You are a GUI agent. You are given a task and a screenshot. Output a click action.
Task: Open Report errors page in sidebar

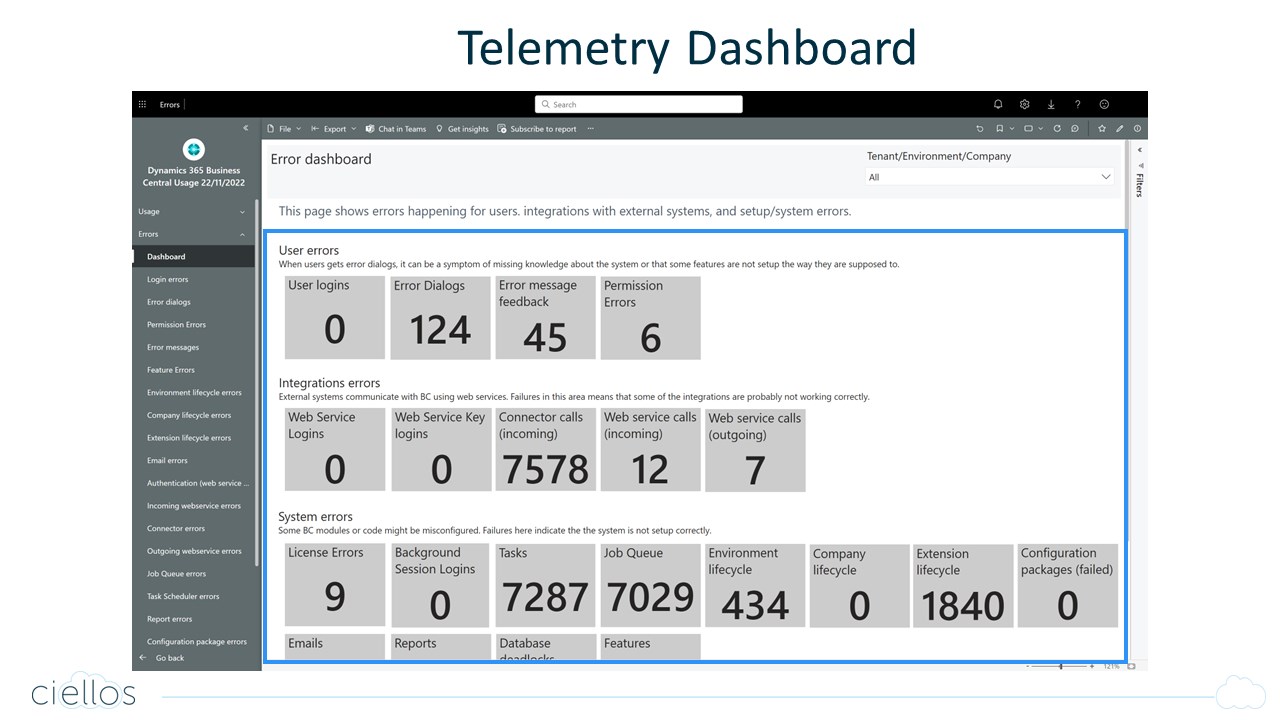pos(193,619)
